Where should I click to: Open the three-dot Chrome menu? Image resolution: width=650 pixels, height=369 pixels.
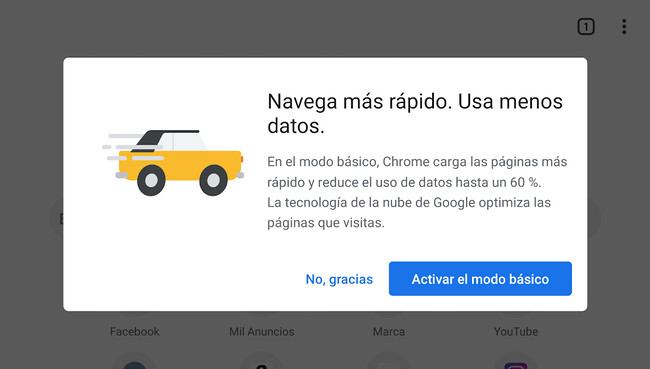click(624, 27)
